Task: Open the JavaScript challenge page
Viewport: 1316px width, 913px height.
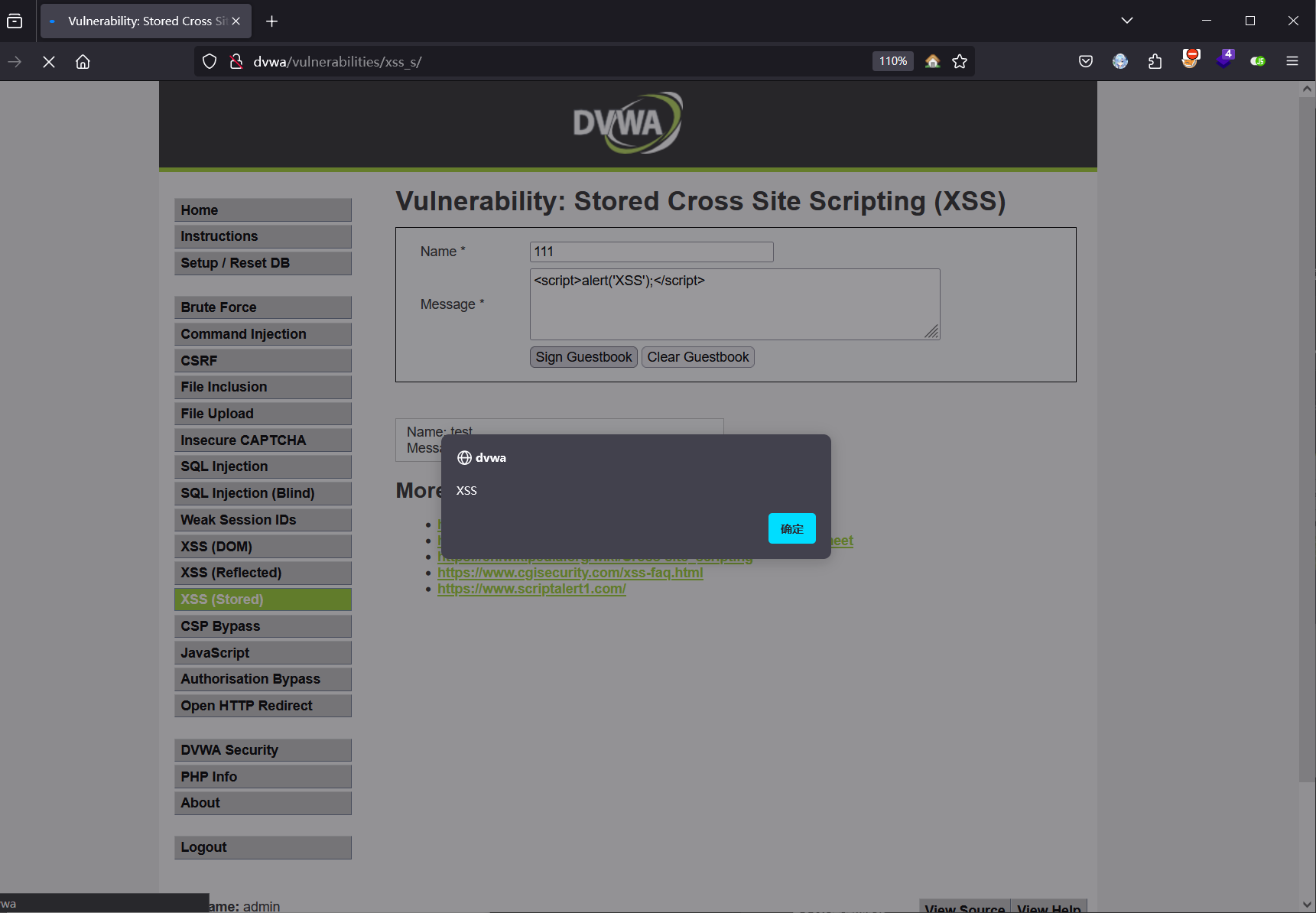Action: pos(263,653)
